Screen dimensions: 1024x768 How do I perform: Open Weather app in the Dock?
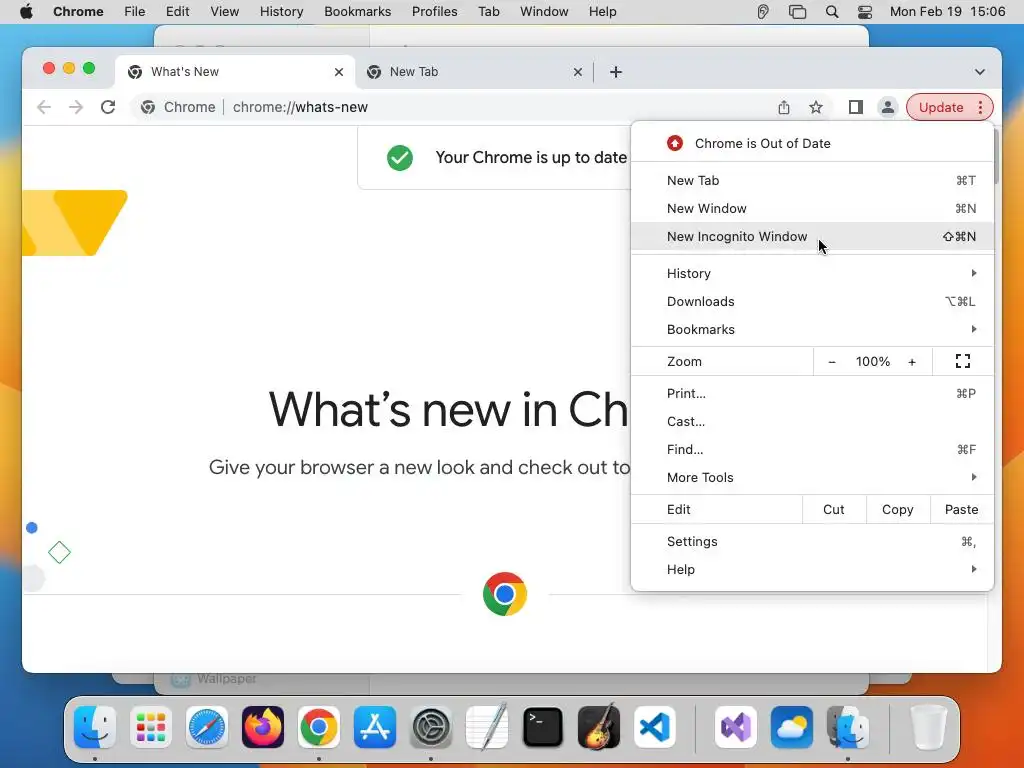pos(792,727)
